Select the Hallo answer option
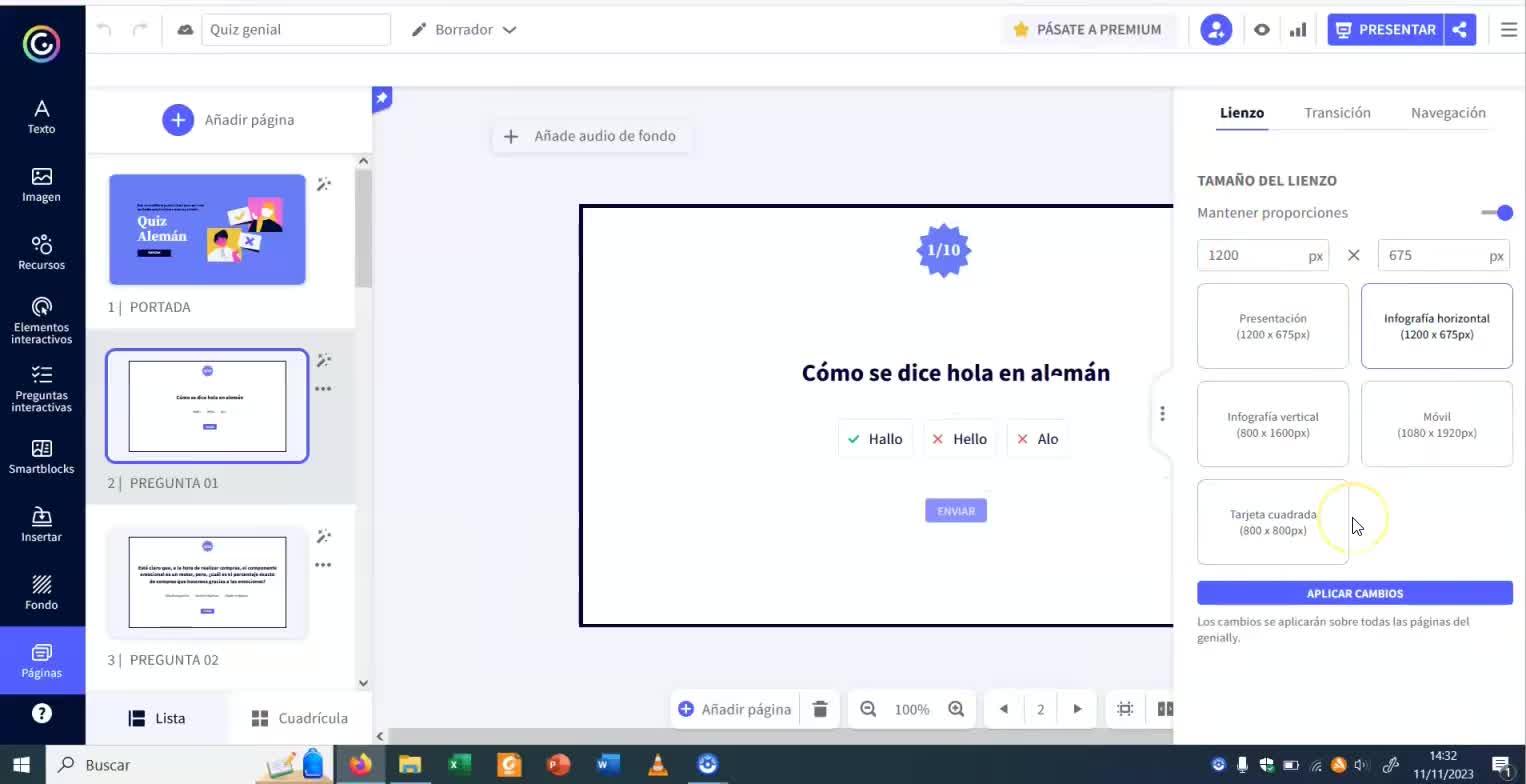 875,439
